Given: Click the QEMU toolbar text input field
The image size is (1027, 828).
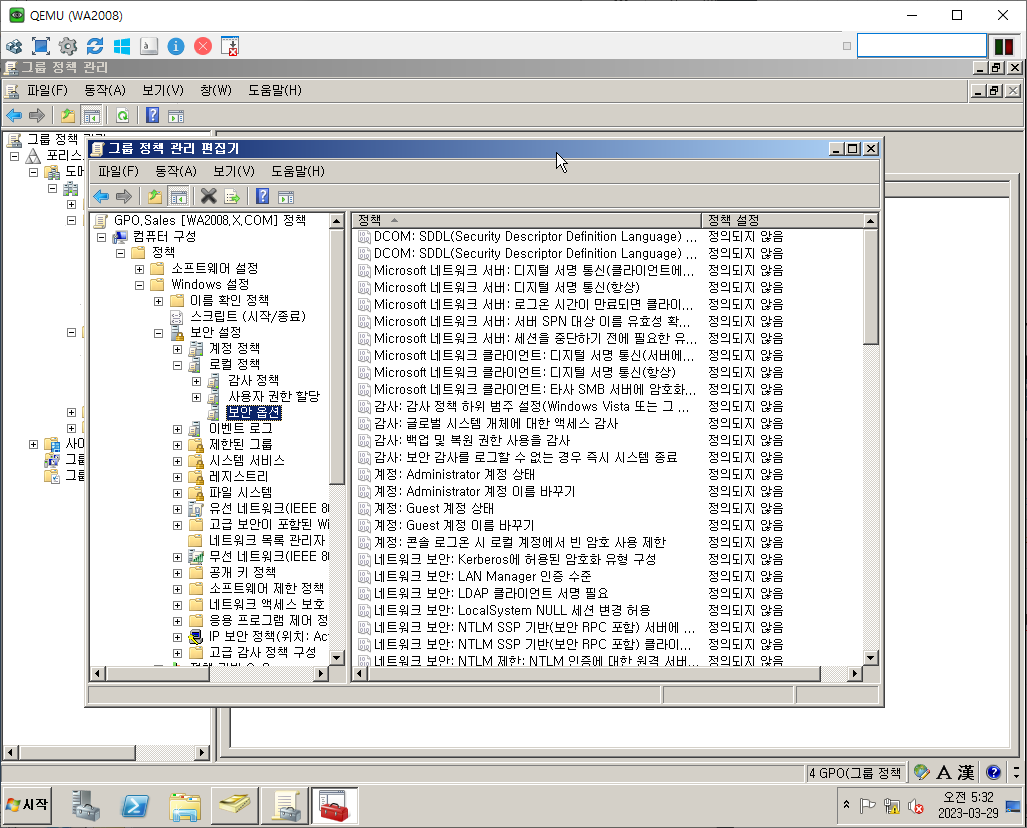Looking at the screenshot, I should [x=921, y=46].
